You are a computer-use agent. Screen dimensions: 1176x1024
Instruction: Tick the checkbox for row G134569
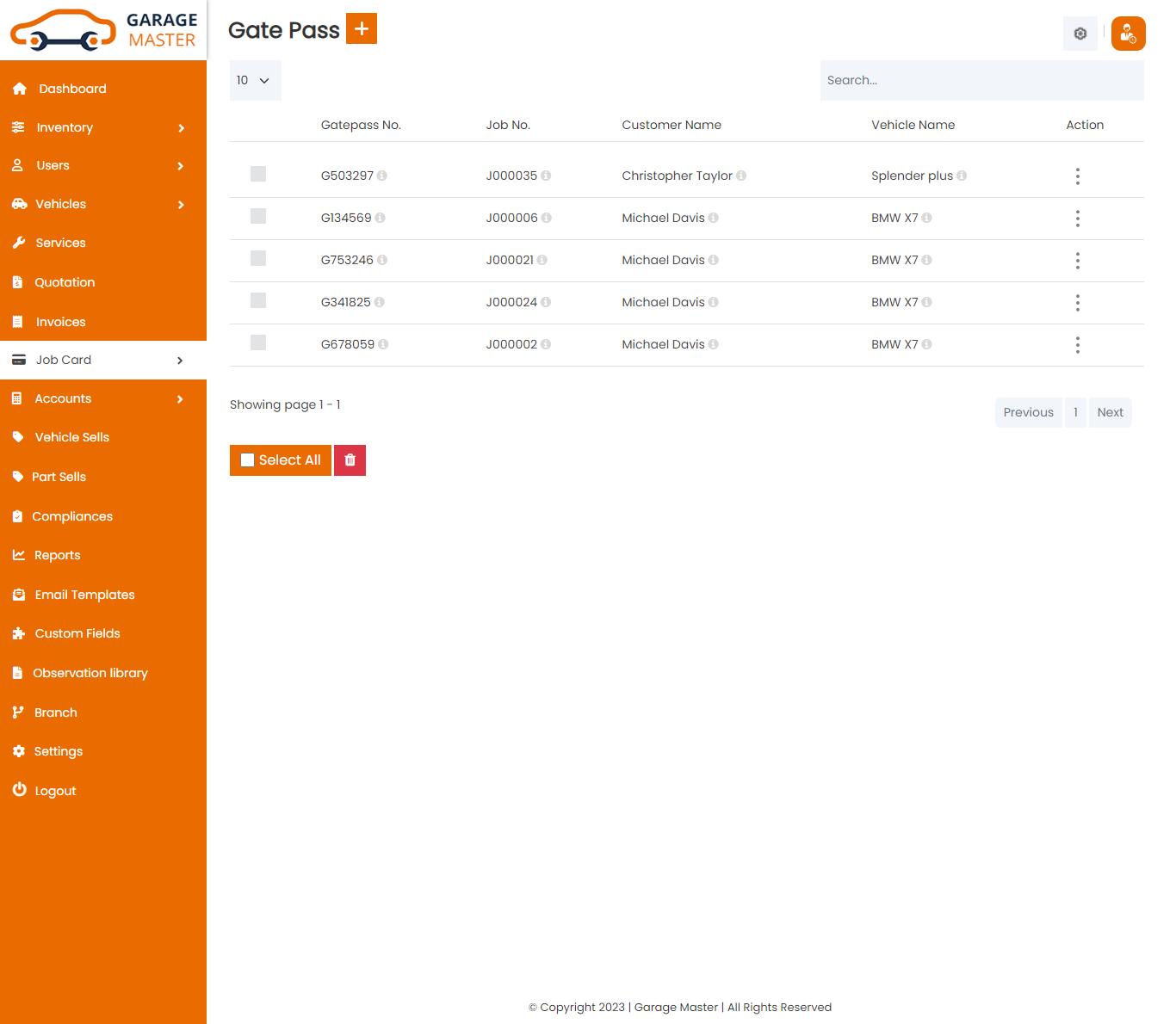tap(258, 217)
